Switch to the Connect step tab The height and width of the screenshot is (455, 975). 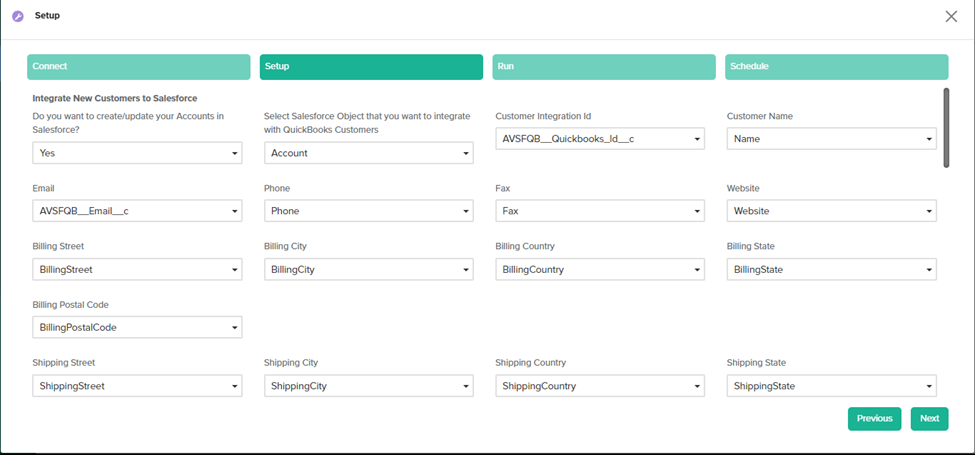click(138, 67)
